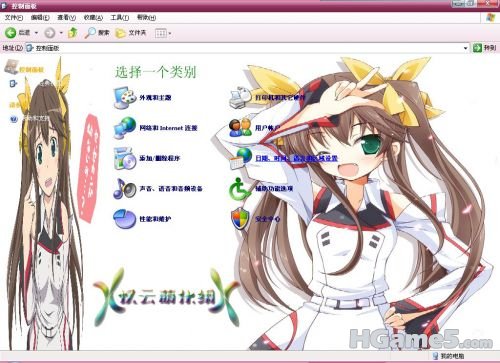
Task: Open the Back button history dropdown arrow
Action: pyautogui.click(x=36, y=33)
